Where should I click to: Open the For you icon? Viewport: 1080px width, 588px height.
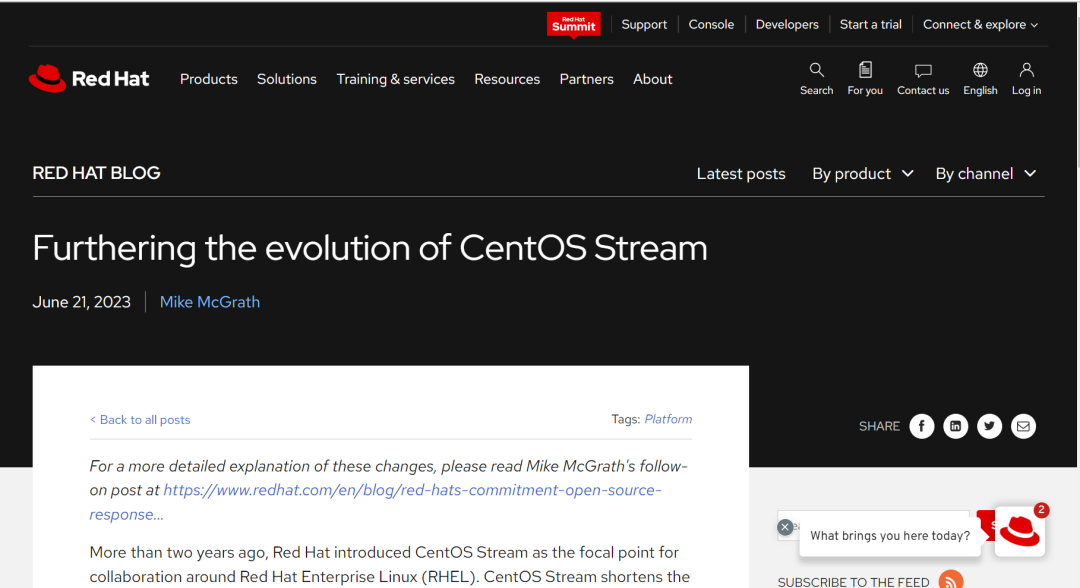(865, 70)
